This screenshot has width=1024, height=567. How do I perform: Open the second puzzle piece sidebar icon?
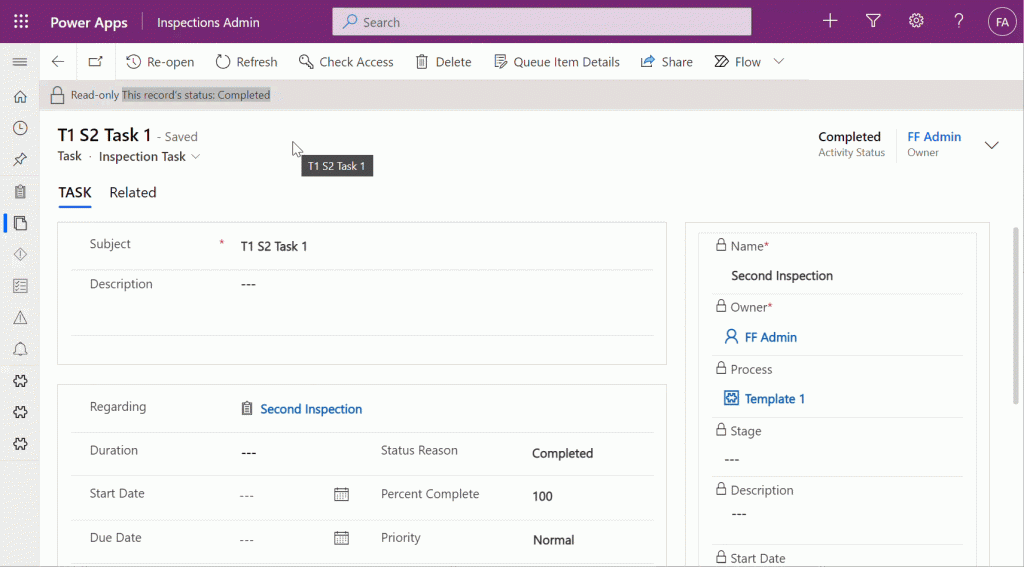coord(20,412)
